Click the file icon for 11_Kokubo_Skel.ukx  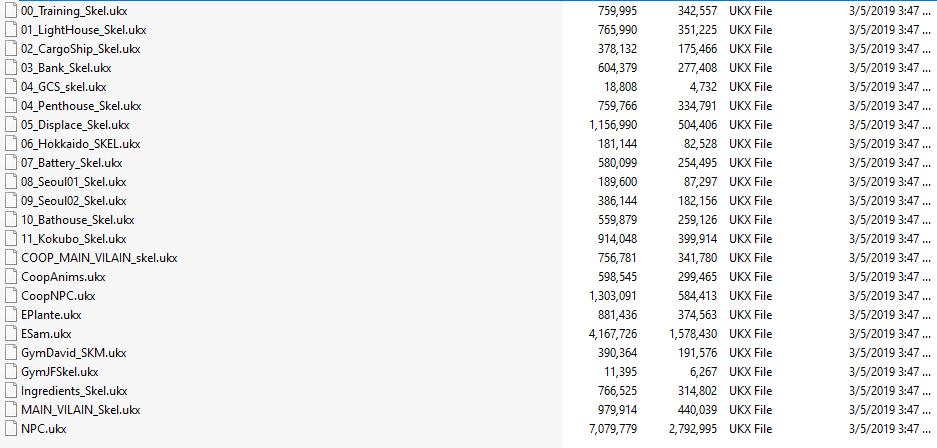[11, 239]
